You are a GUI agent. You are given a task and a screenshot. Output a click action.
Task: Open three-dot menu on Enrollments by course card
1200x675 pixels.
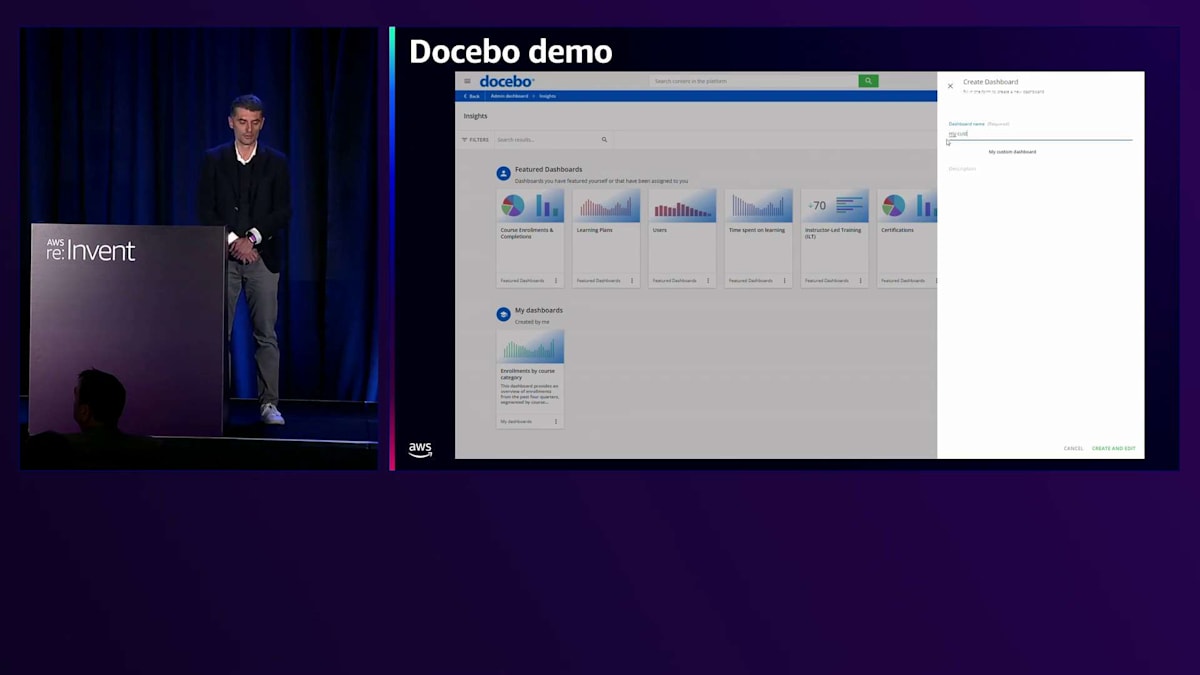[556, 422]
